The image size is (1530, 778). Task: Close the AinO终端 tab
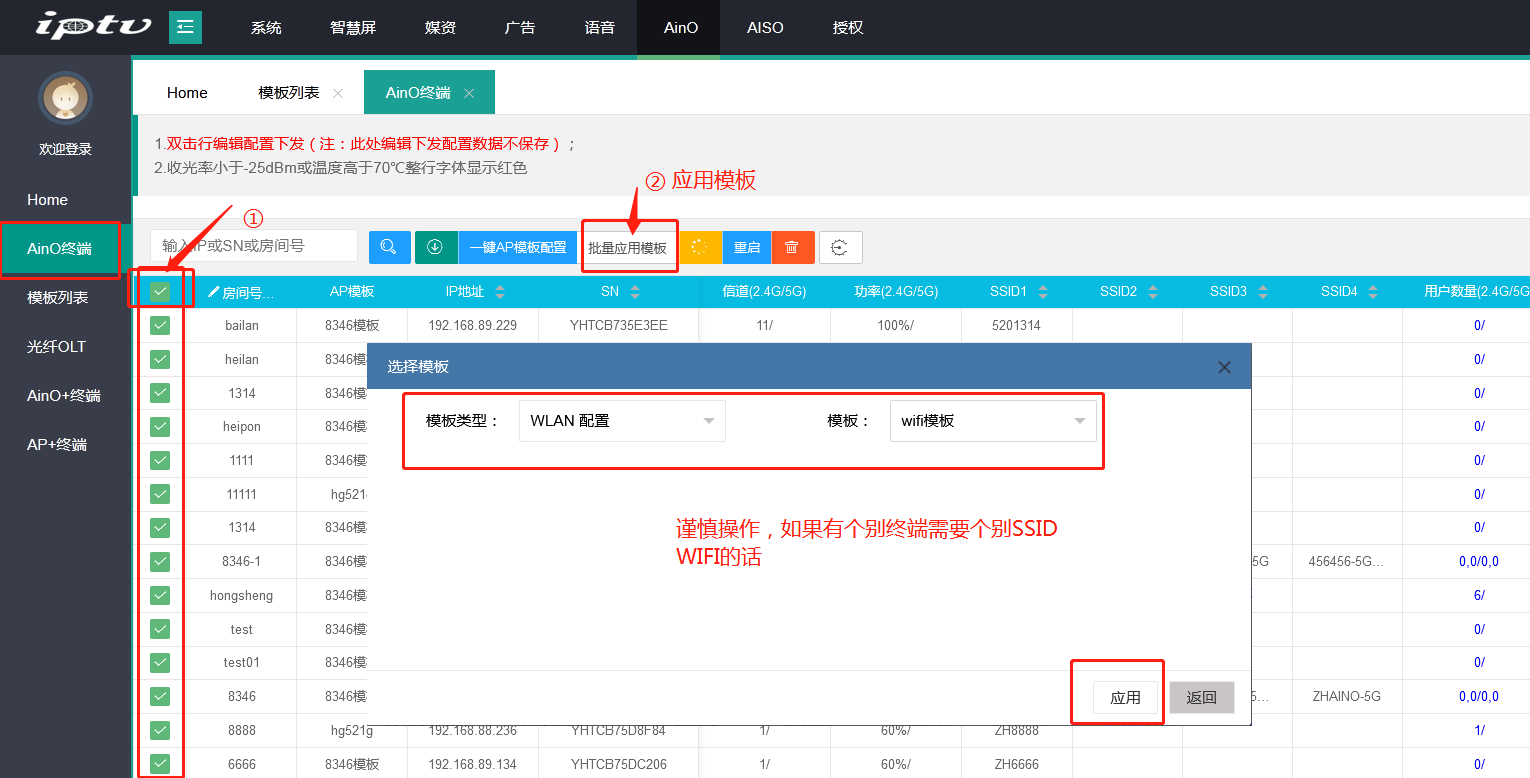[469, 93]
